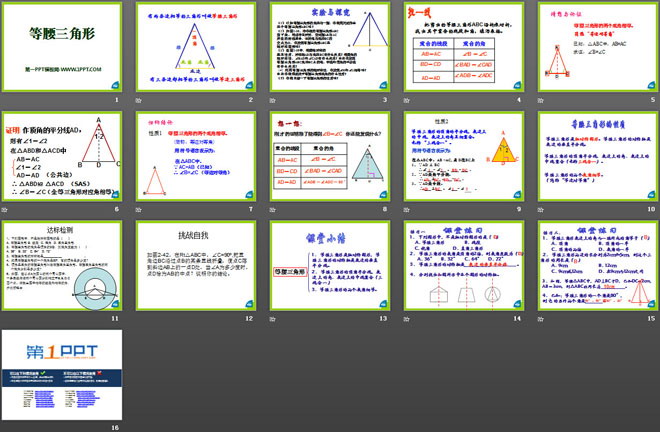Select slide 3 titled 实验与探究
The image size is (660, 432).
330,47
